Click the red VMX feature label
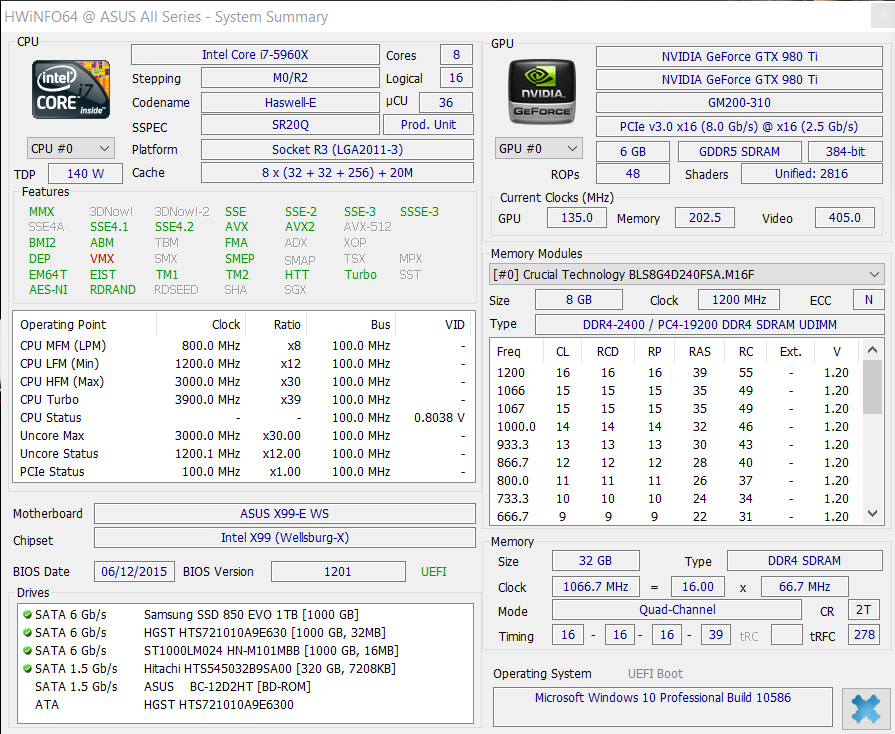 point(102,259)
